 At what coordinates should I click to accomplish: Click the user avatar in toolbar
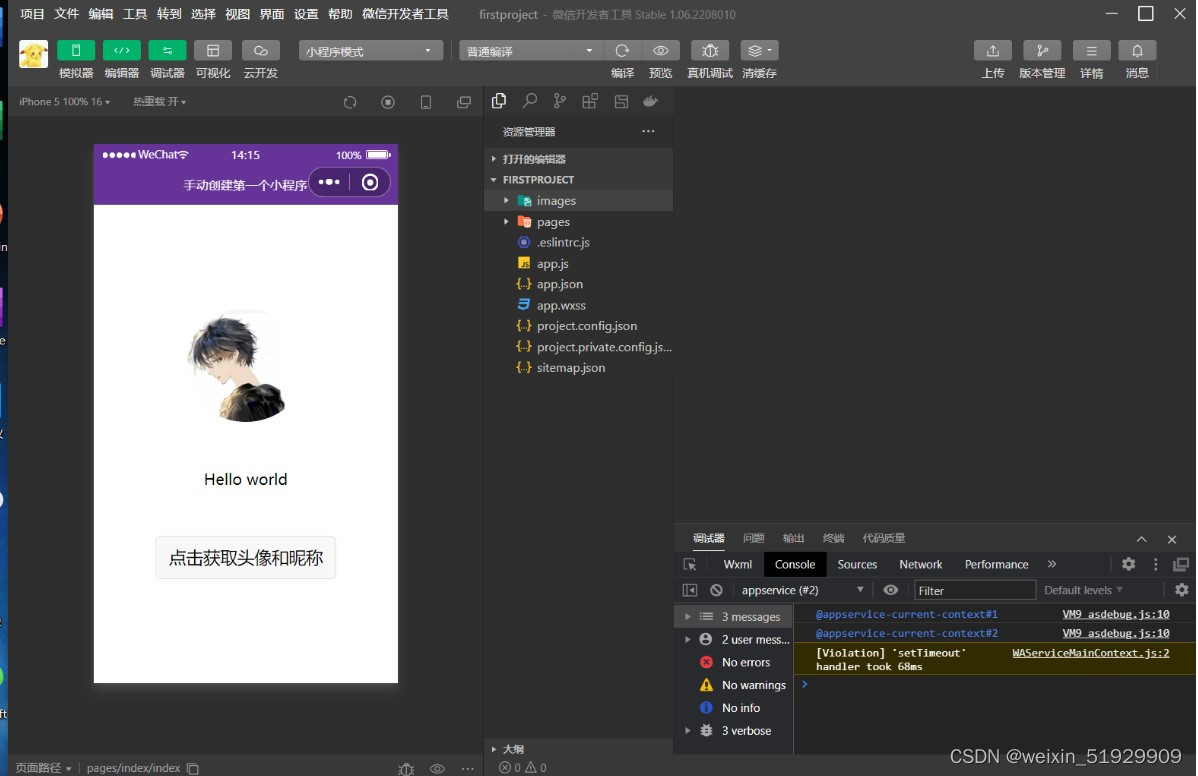[x=34, y=54]
